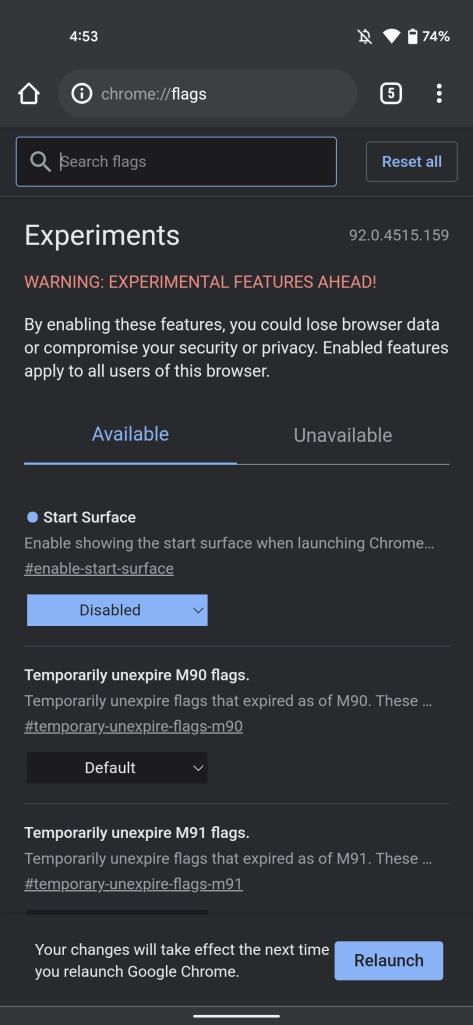The image size is (473, 1025).
Task: Open the site info icon in address bar
Action: [x=82, y=94]
